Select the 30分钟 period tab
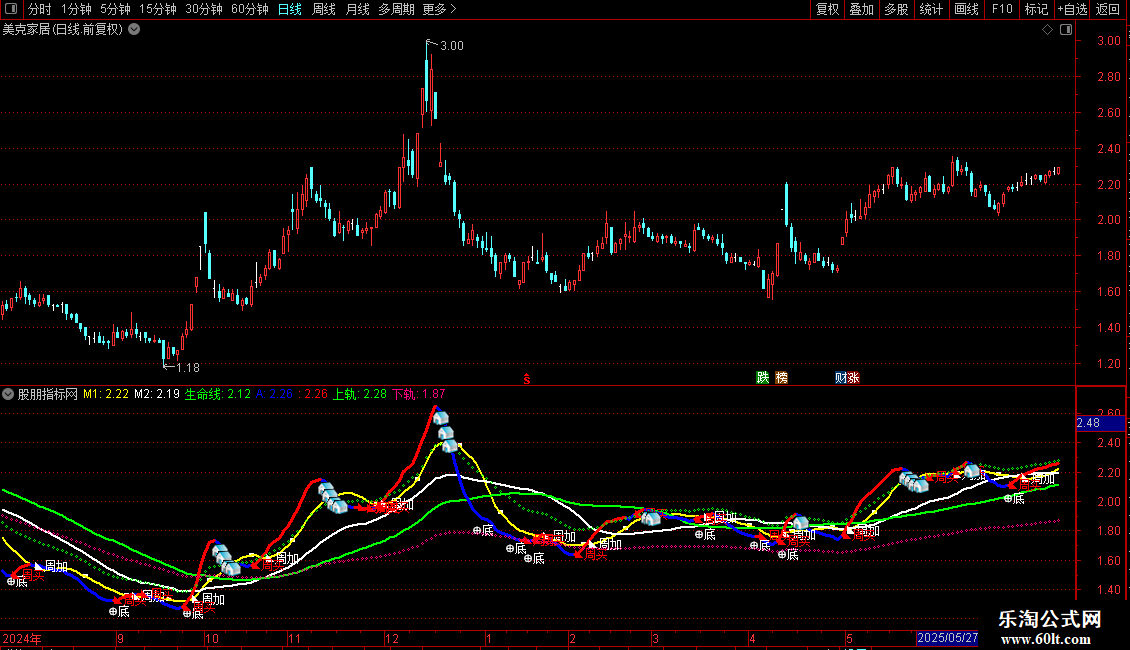 pyautogui.click(x=203, y=9)
